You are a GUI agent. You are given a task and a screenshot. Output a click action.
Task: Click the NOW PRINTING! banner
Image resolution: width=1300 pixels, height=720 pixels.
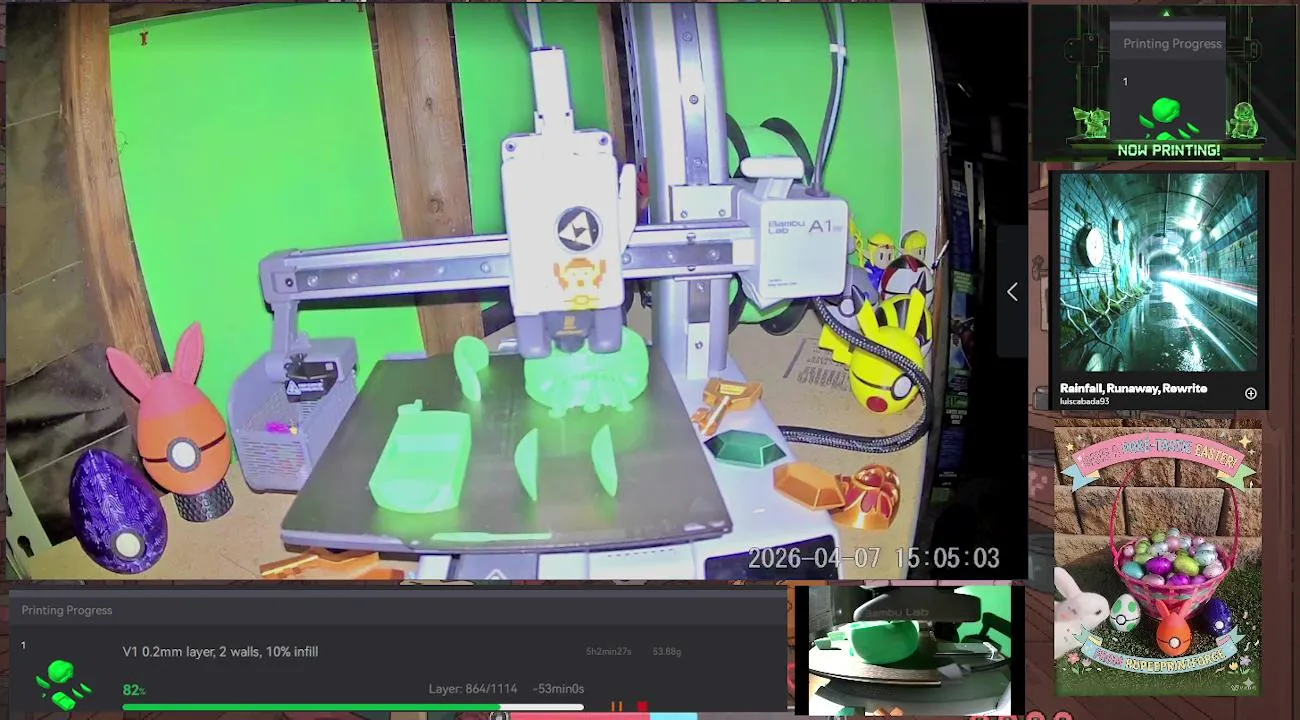coord(1168,150)
